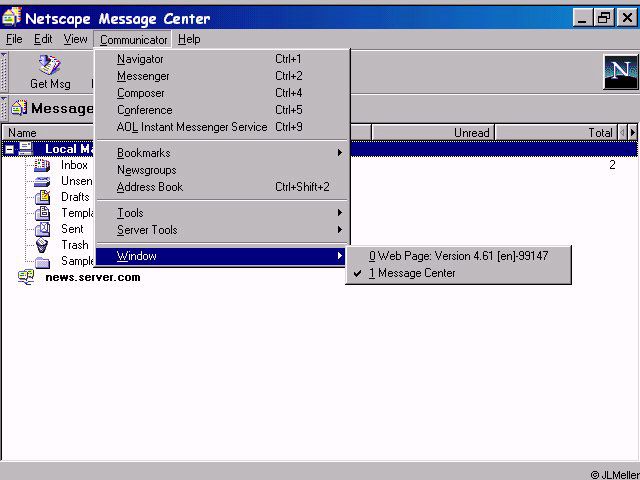Viewport: 640px width, 480px height.
Task: Expand the Tools submenu arrow
Action: [340, 213]
